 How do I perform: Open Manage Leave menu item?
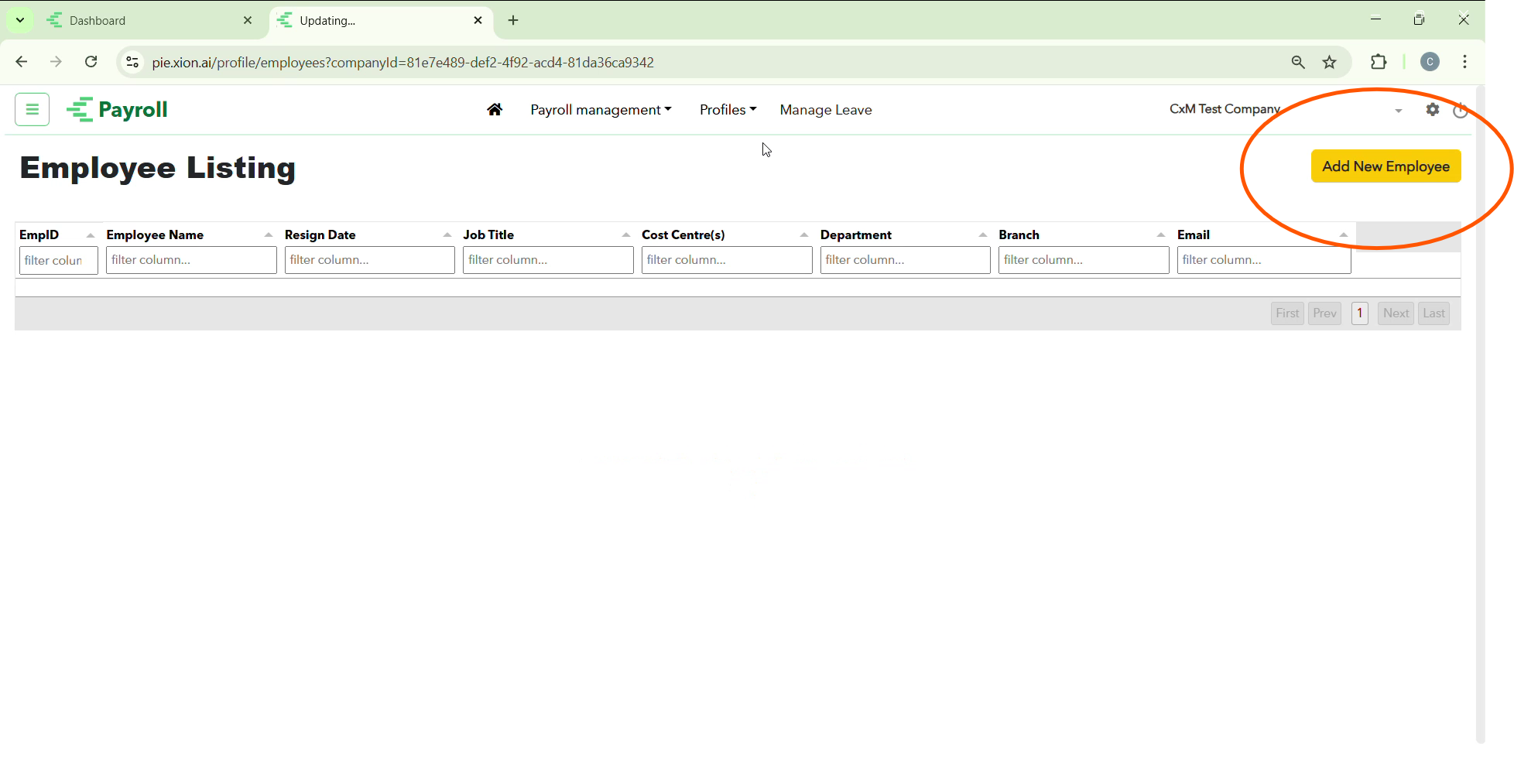(x=825, y=110)
